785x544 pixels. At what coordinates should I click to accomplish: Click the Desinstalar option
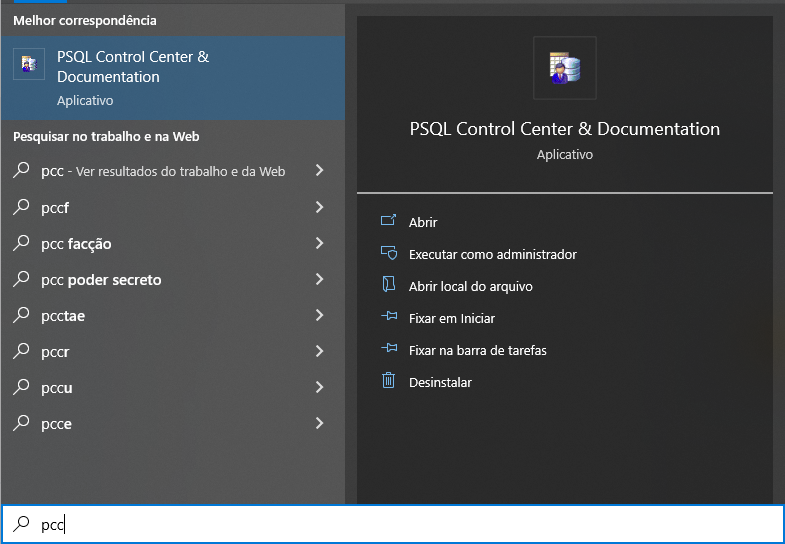coord(440,382)
